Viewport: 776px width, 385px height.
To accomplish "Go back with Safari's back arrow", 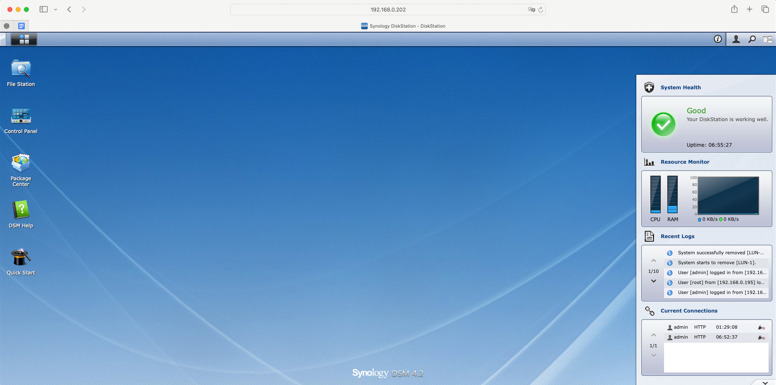I will [69, 9].
